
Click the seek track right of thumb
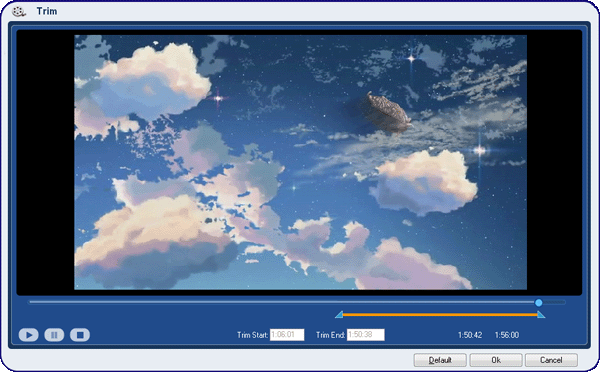(554, 302)
